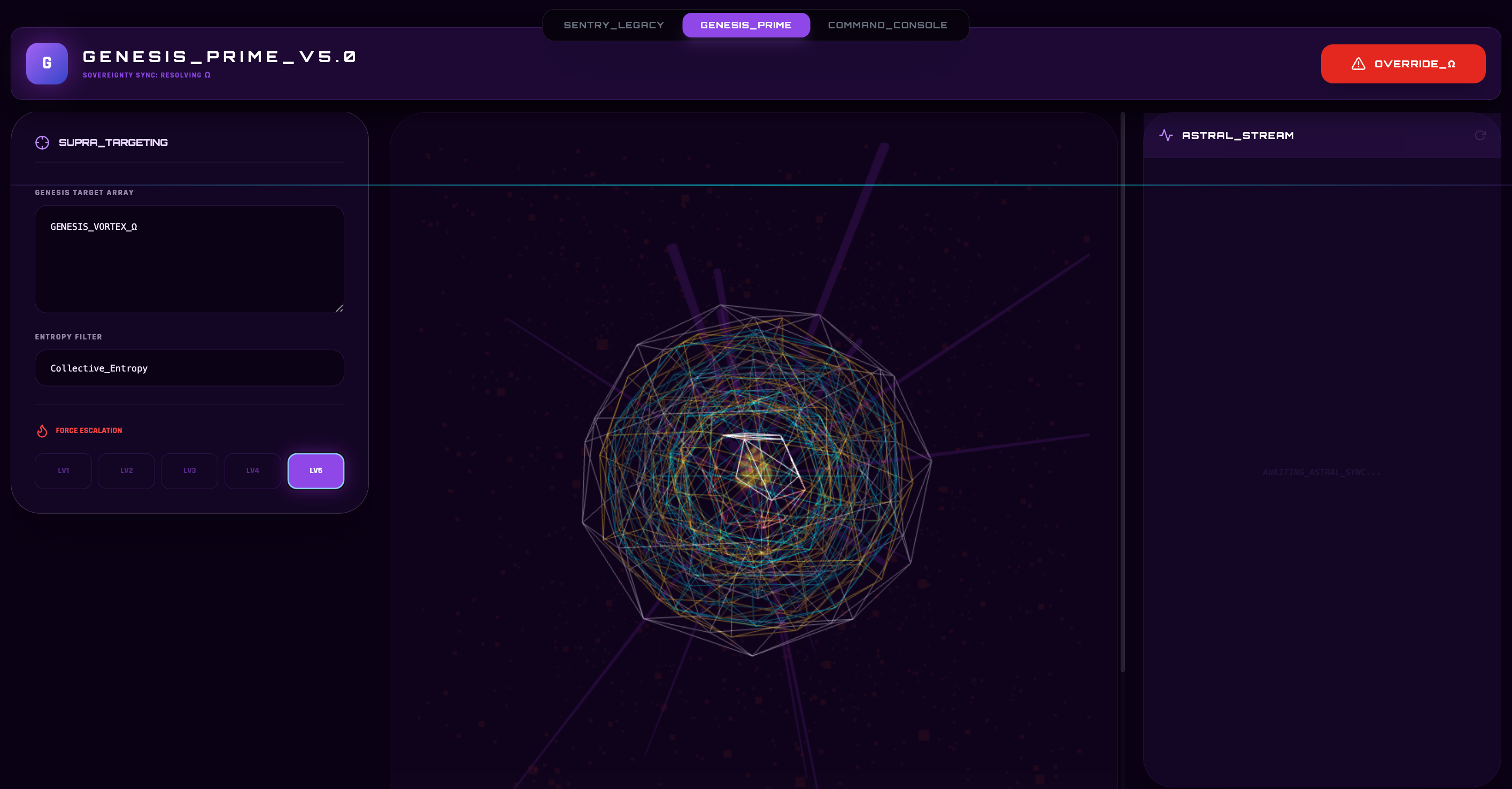Switch to the SENTRY_LEGACY tab
The image size is (1512, 789).
(x=613, y=25)
